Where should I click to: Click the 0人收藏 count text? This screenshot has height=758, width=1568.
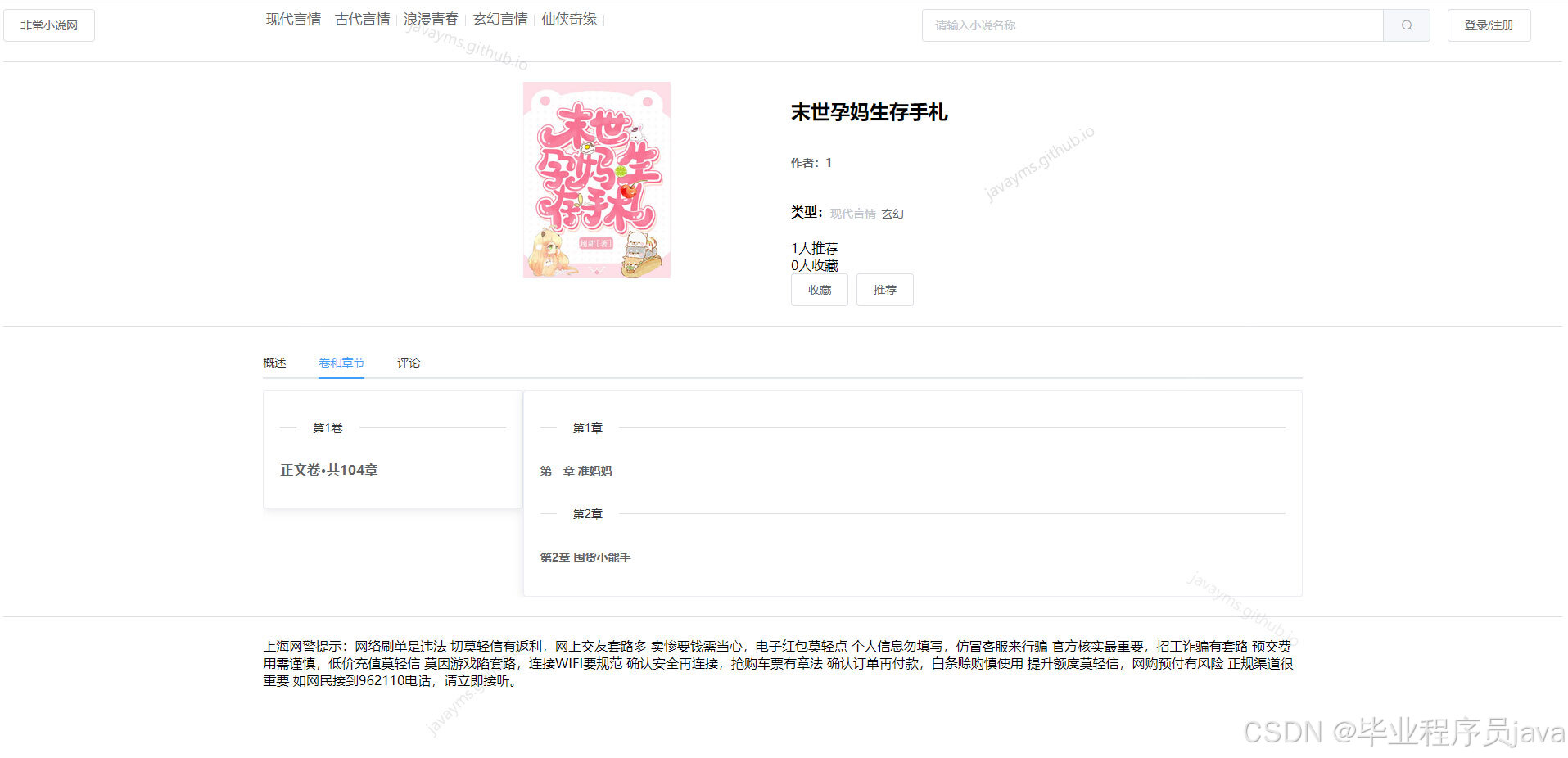pos(814,265)
